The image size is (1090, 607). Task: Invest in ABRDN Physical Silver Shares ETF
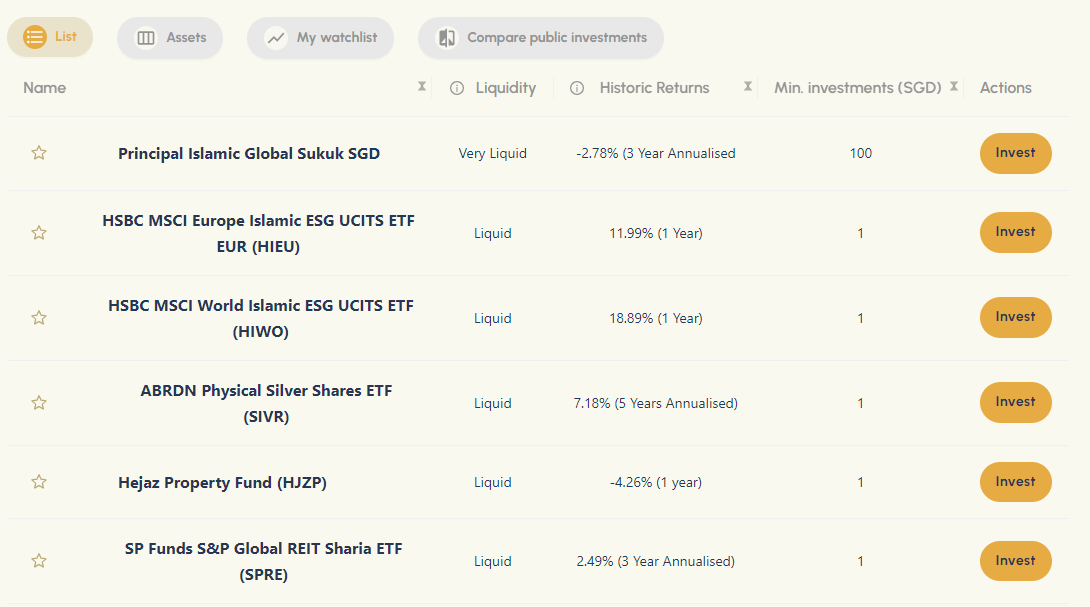click(1015, 402)
